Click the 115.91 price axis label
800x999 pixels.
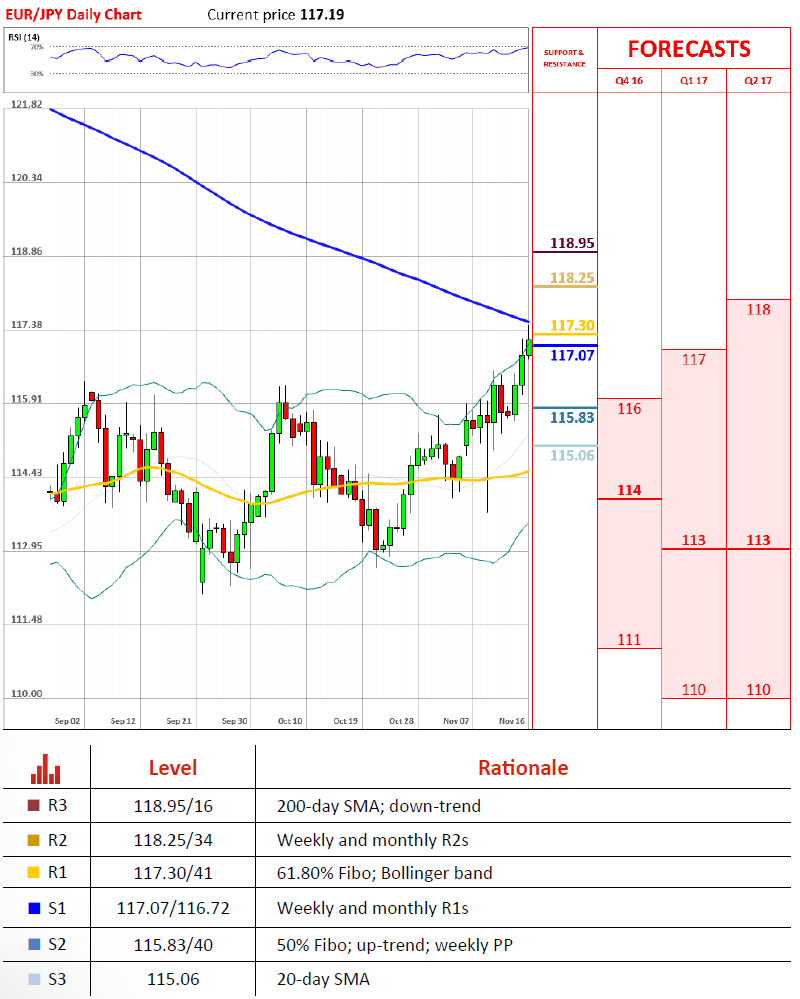[x=27, y=399]
